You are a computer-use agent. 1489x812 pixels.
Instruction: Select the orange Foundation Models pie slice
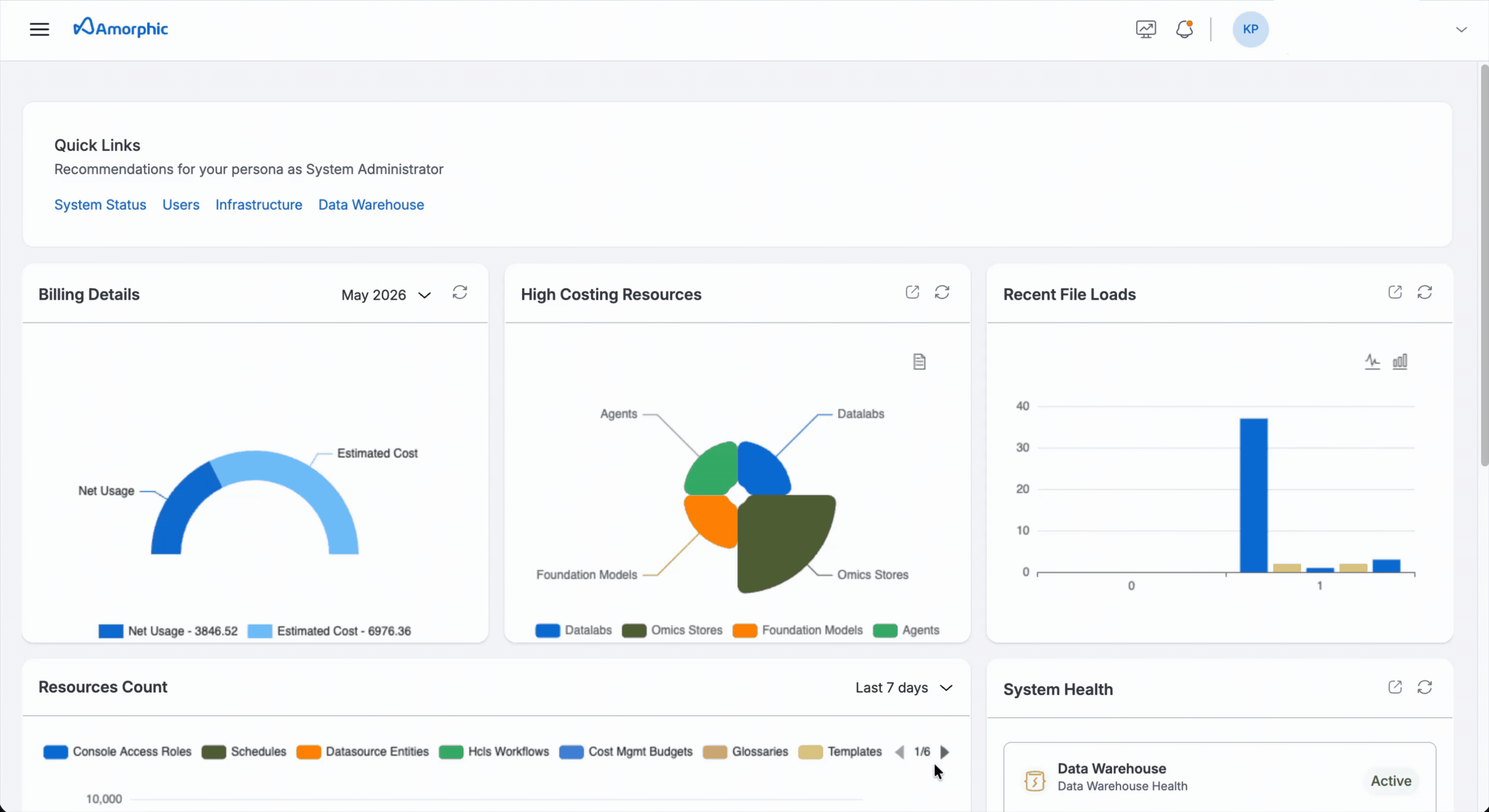point(714,519)
